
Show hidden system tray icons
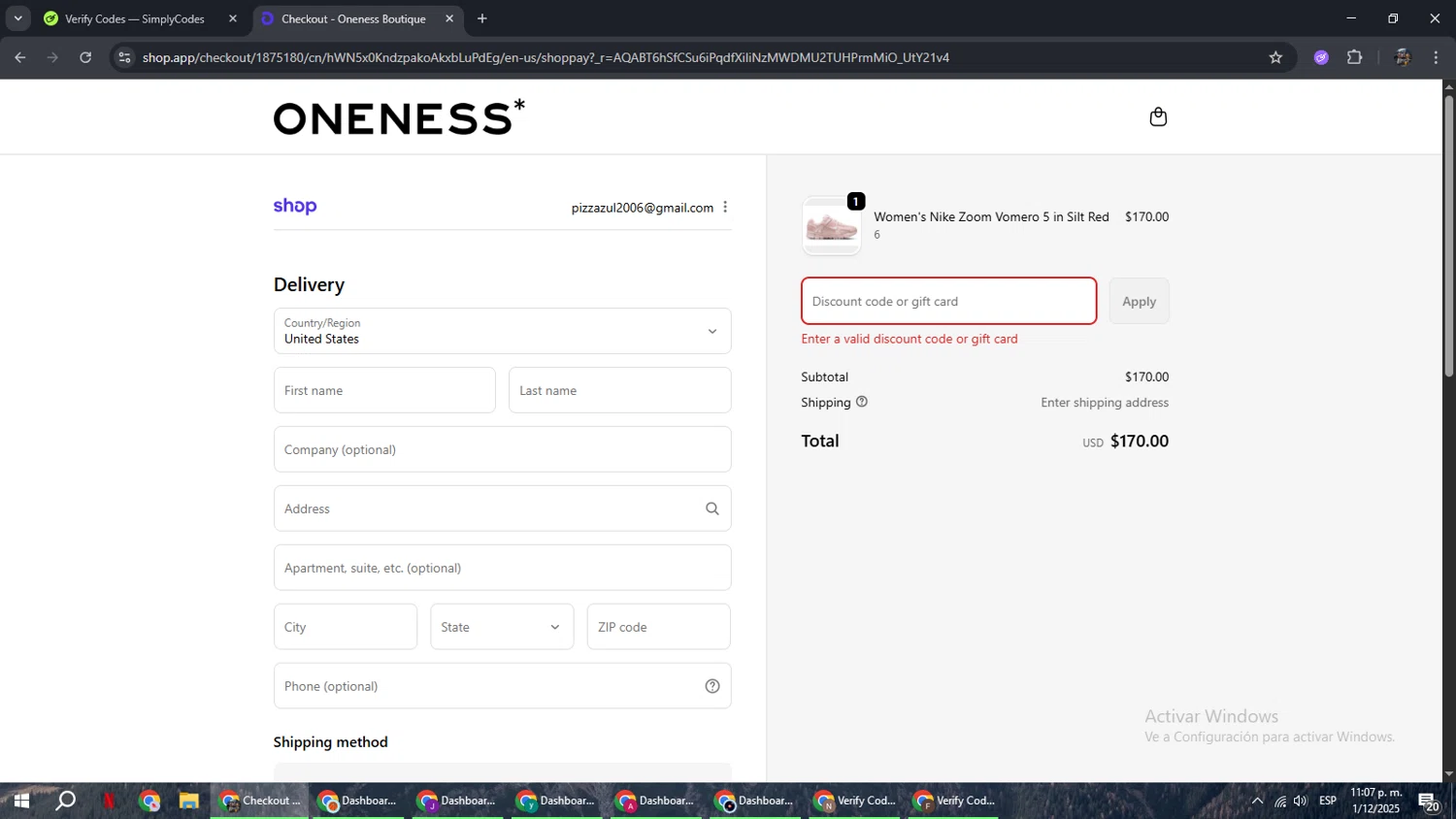[x=1257, y=802]
